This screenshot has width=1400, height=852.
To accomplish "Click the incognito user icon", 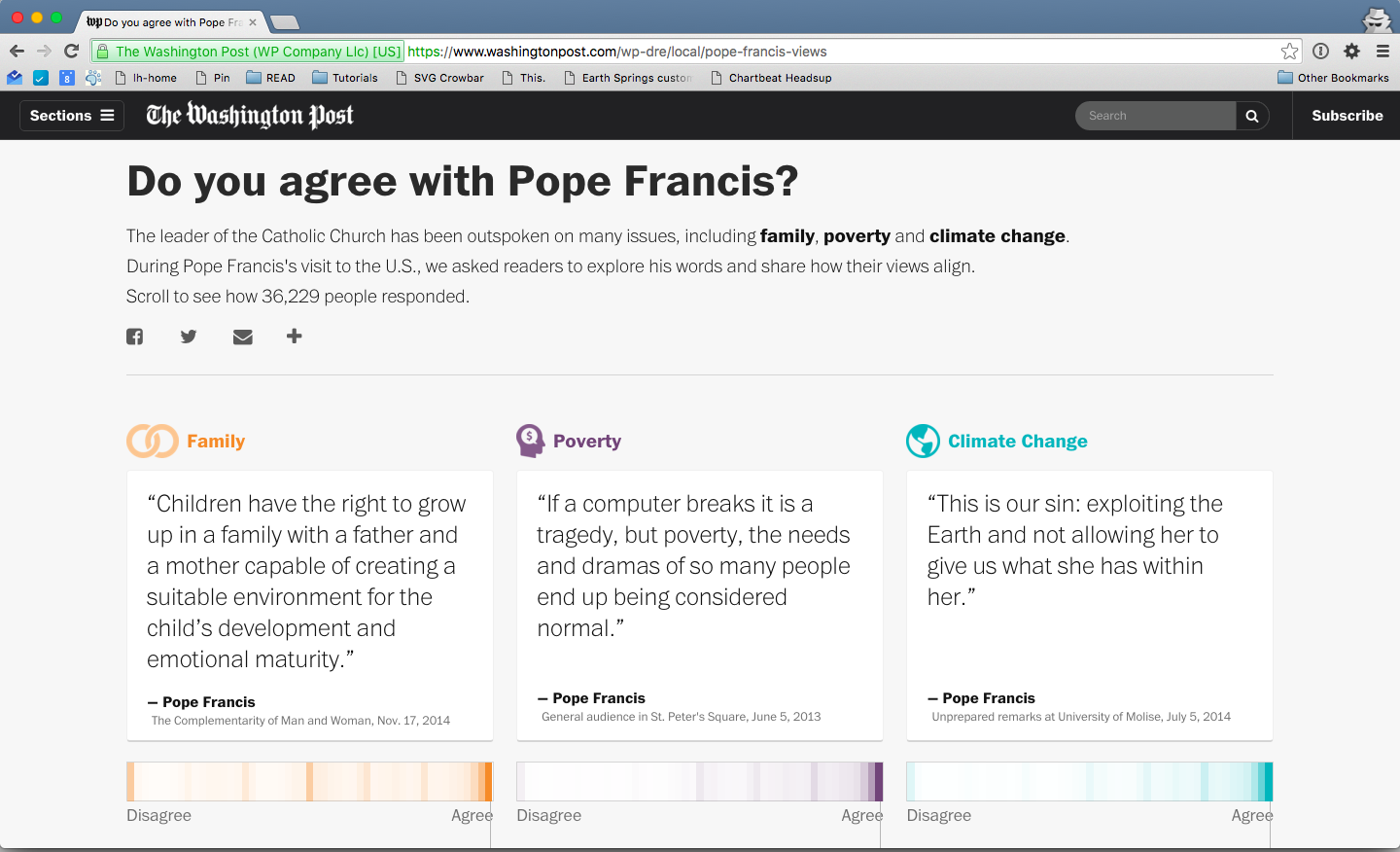I will pyautogui.click(x=1377, y=19).
